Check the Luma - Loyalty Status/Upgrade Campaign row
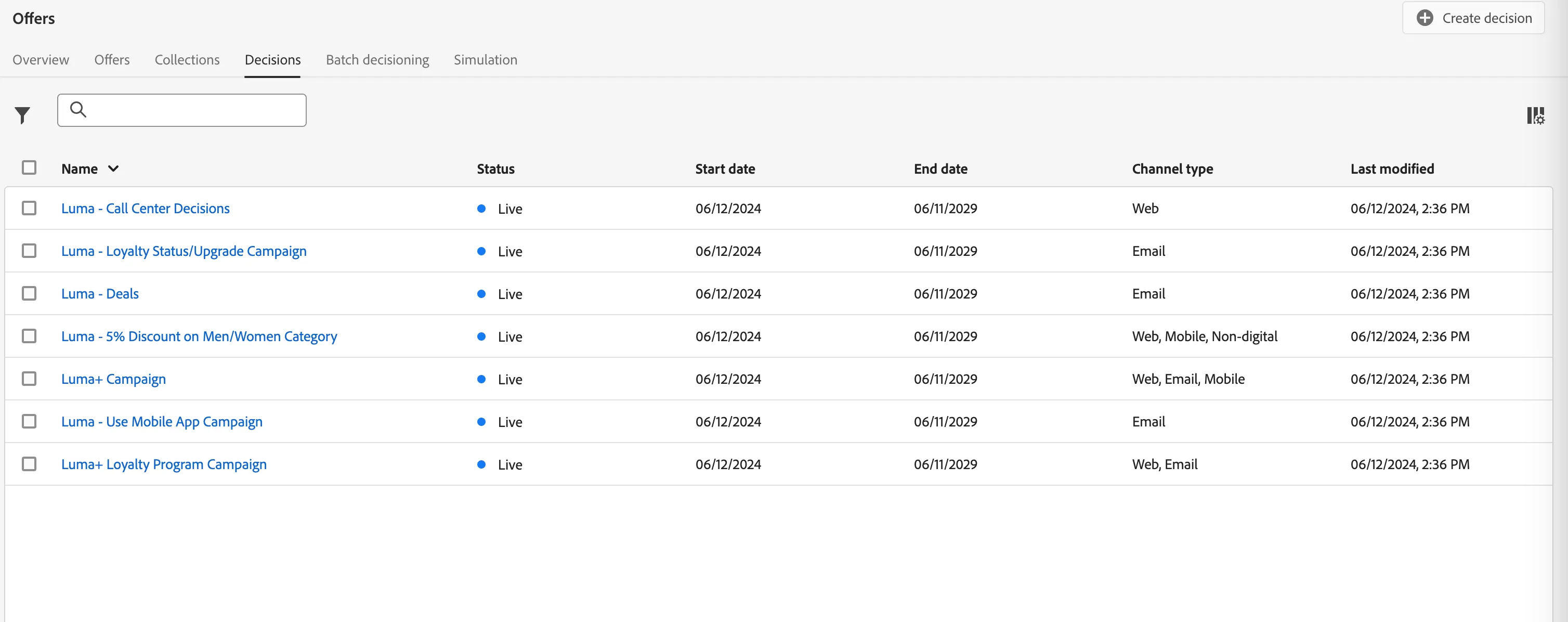The image size is (1568, 622). coord(29,251)
